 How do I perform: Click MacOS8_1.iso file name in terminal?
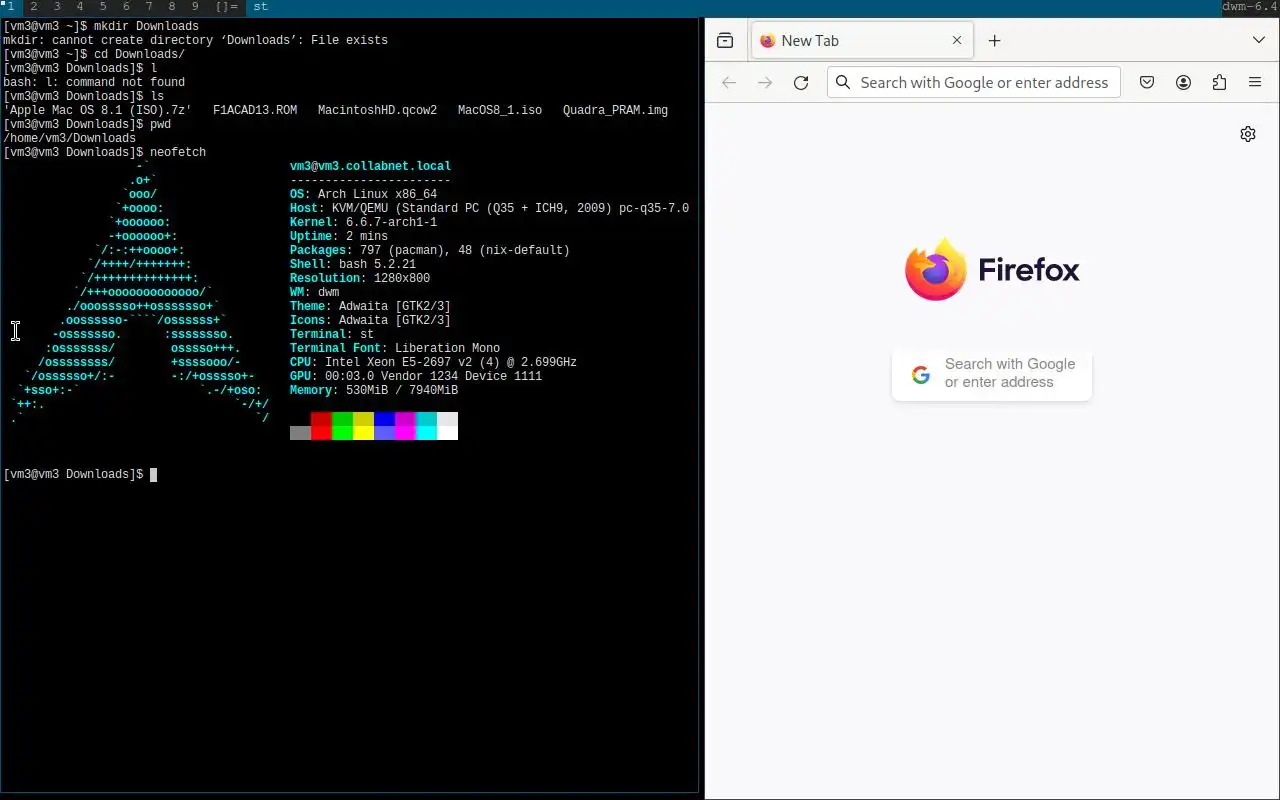click(x=500, y=111)
